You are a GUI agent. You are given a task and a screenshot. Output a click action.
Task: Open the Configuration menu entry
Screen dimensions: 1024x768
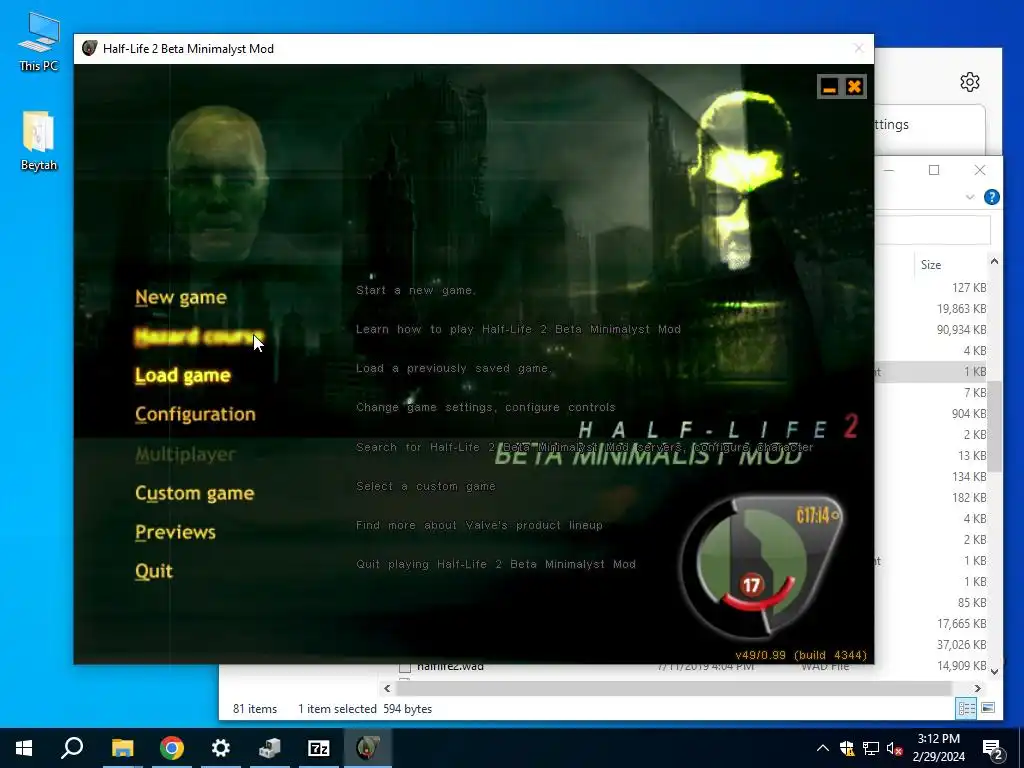[195, 415]
